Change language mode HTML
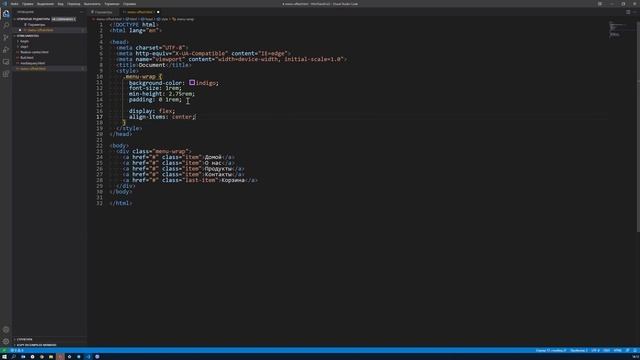Screen dimensions: 640x360 [617, 350]
